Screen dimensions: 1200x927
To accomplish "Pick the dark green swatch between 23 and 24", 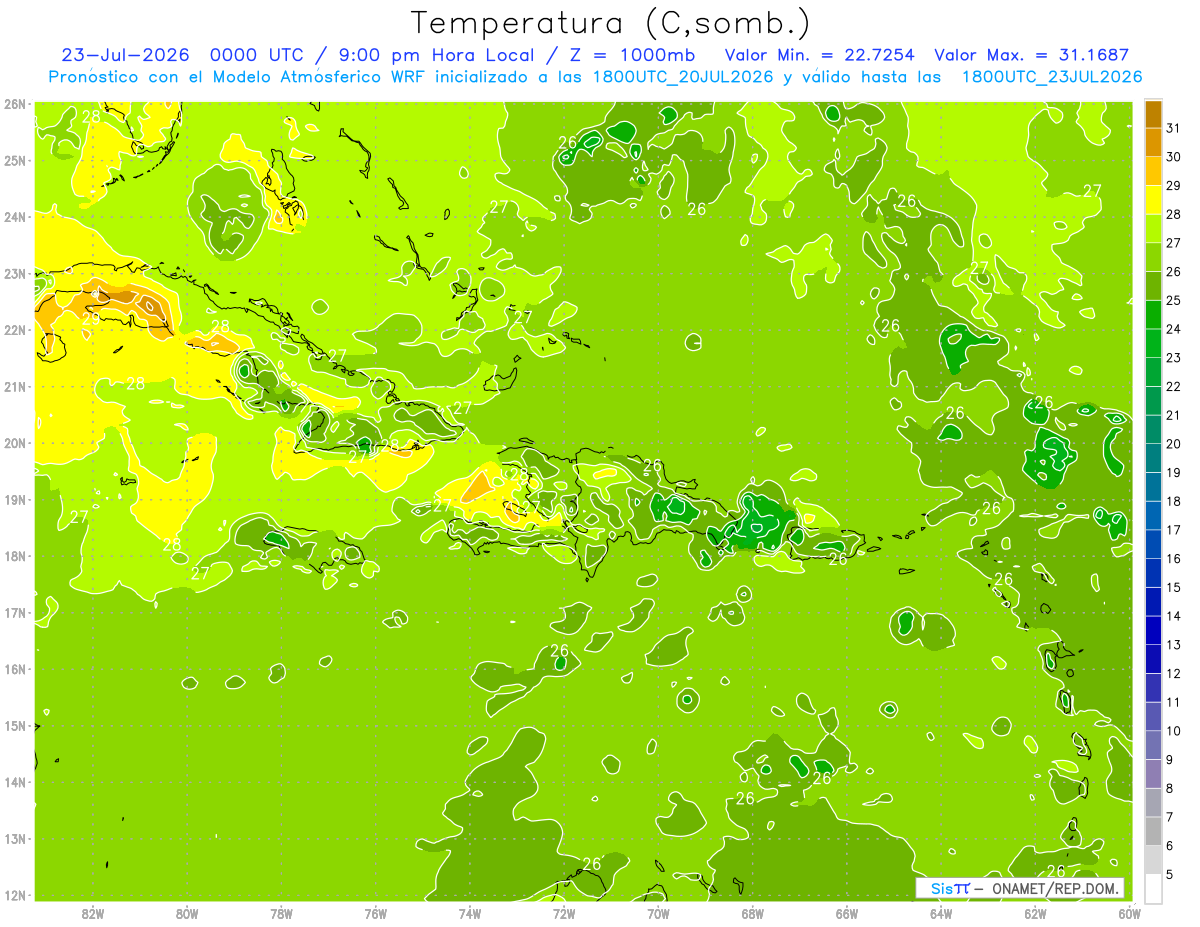I will click(x=1153, y=343).
